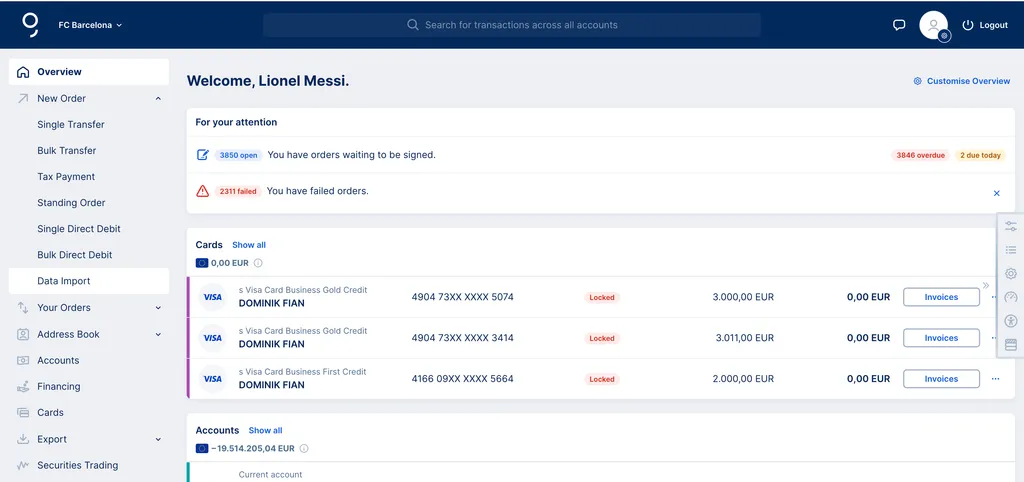This screenshot has width=1024, height=482.
Task: Click Invoices for card ending 5664
Action: (x=941, y=379)
